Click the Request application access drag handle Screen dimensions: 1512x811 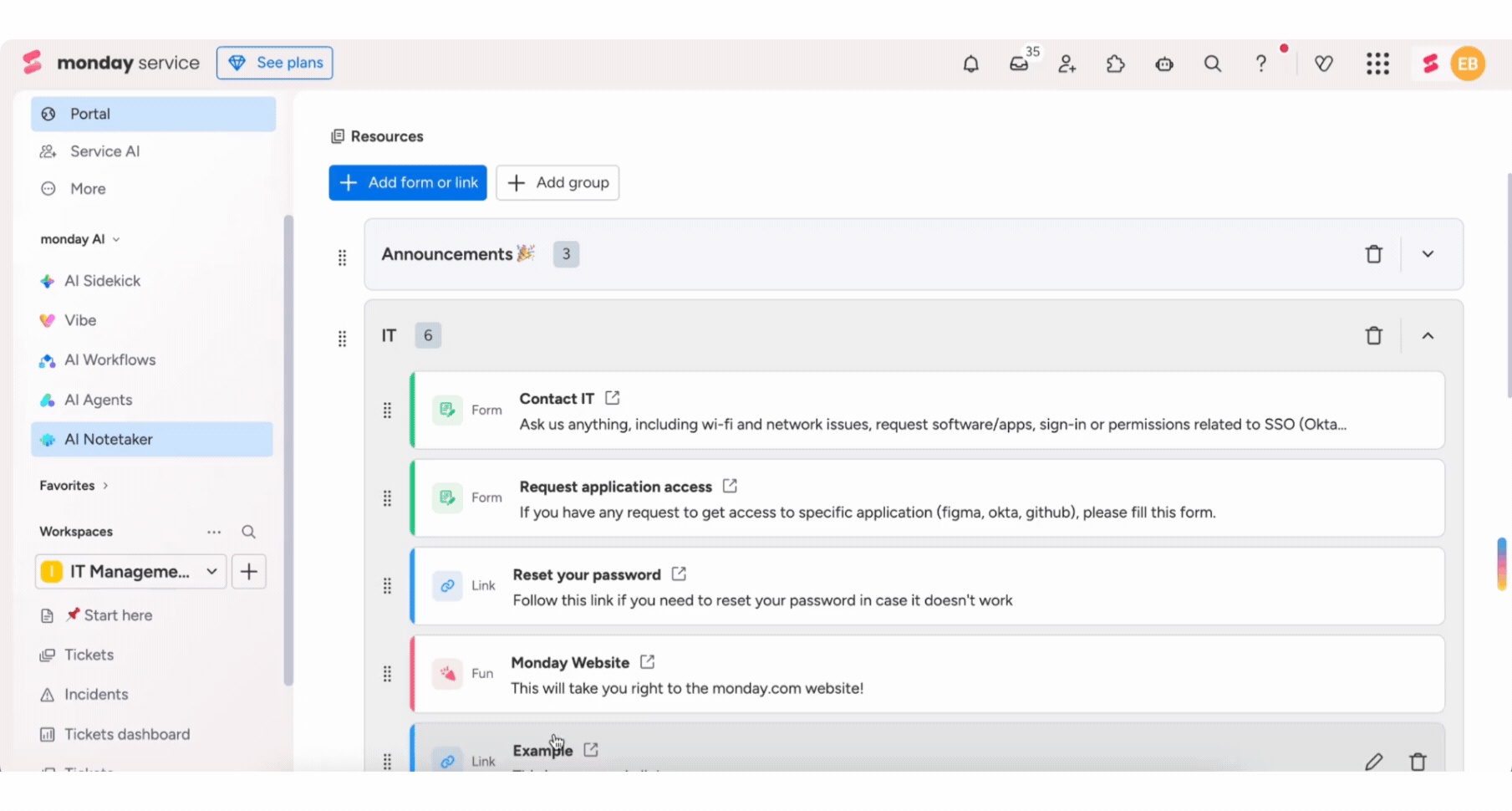coord(387,498)
